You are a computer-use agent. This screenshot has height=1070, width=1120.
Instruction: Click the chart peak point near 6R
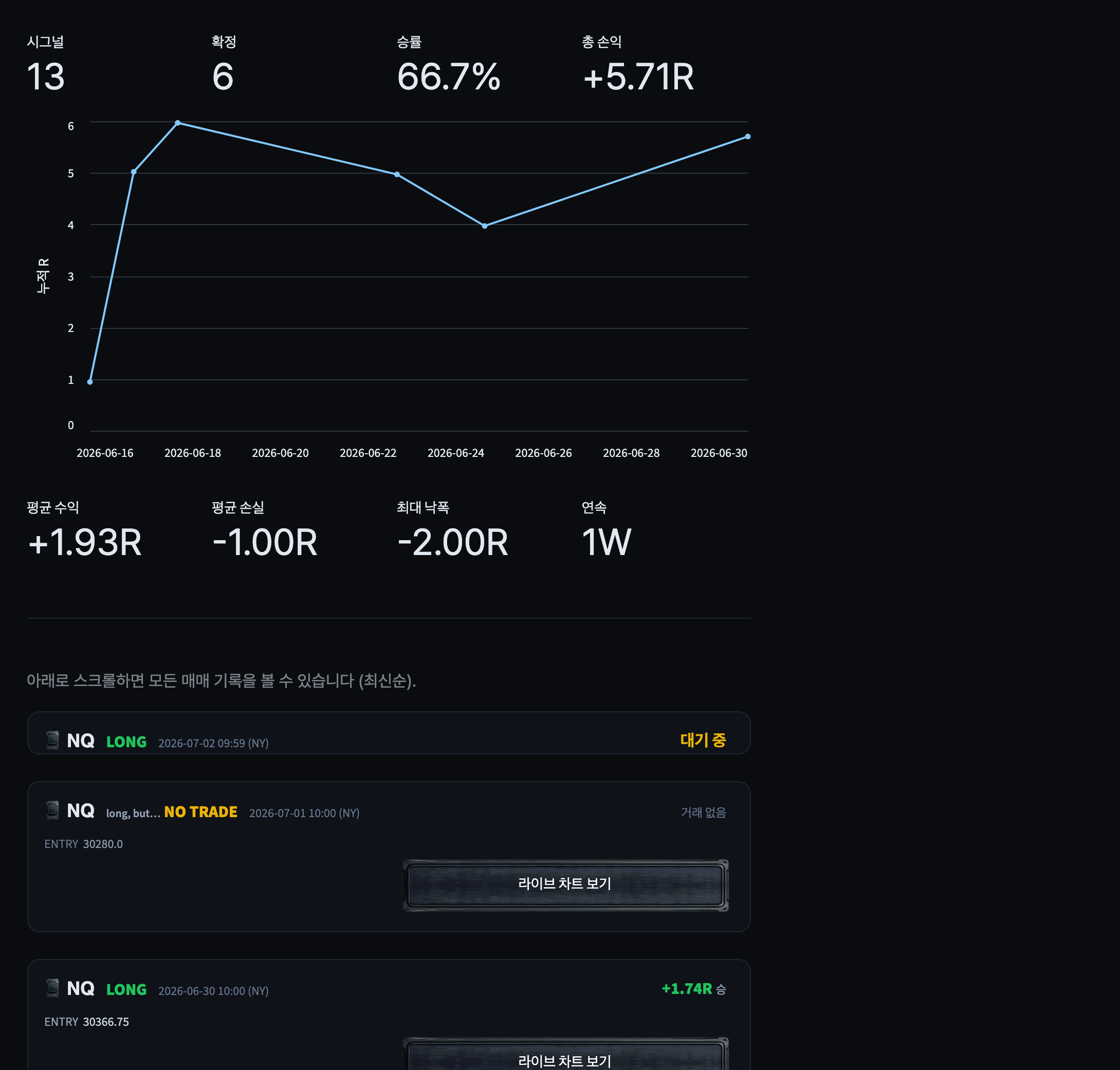(177, 123)
